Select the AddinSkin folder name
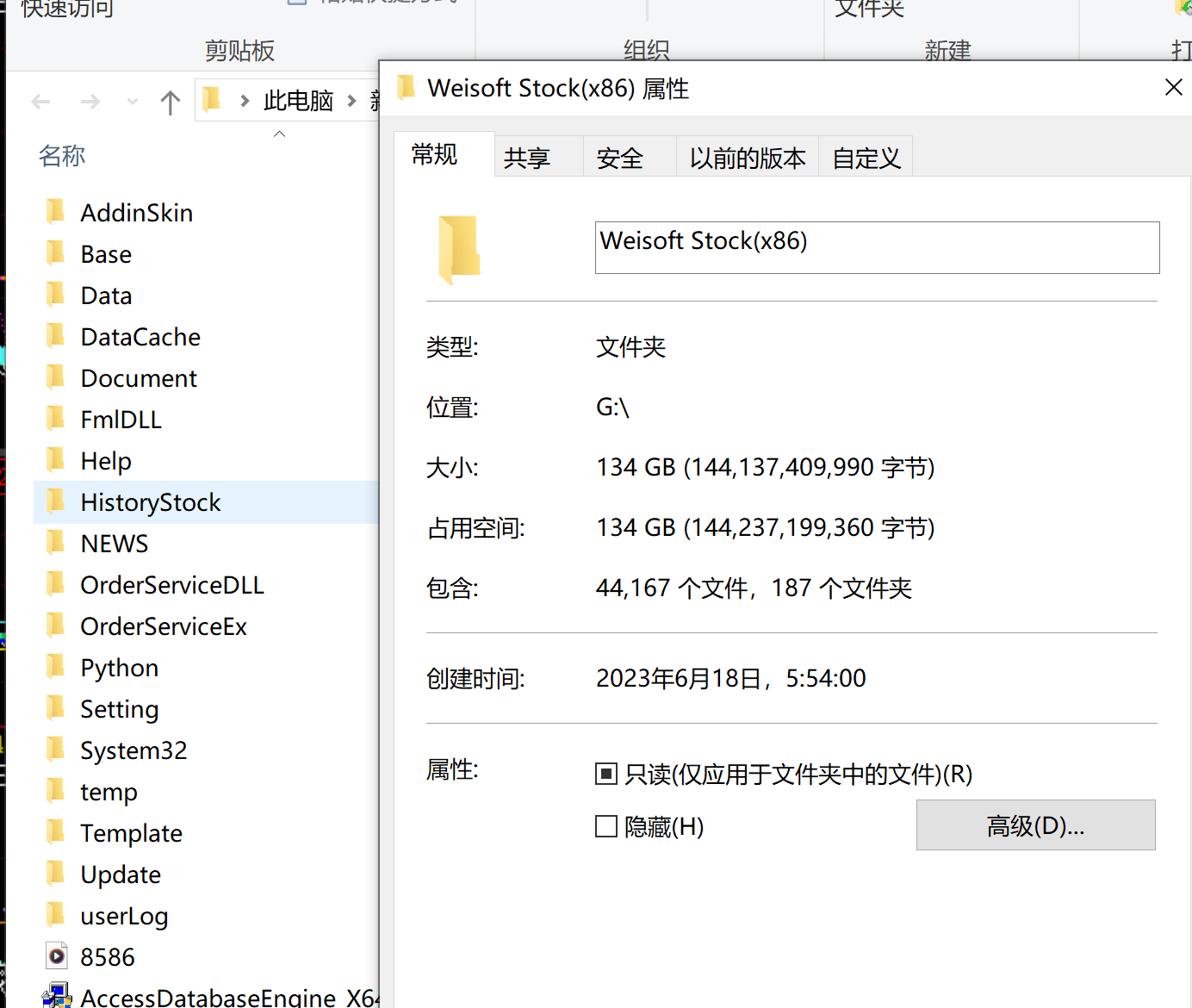 136,212
